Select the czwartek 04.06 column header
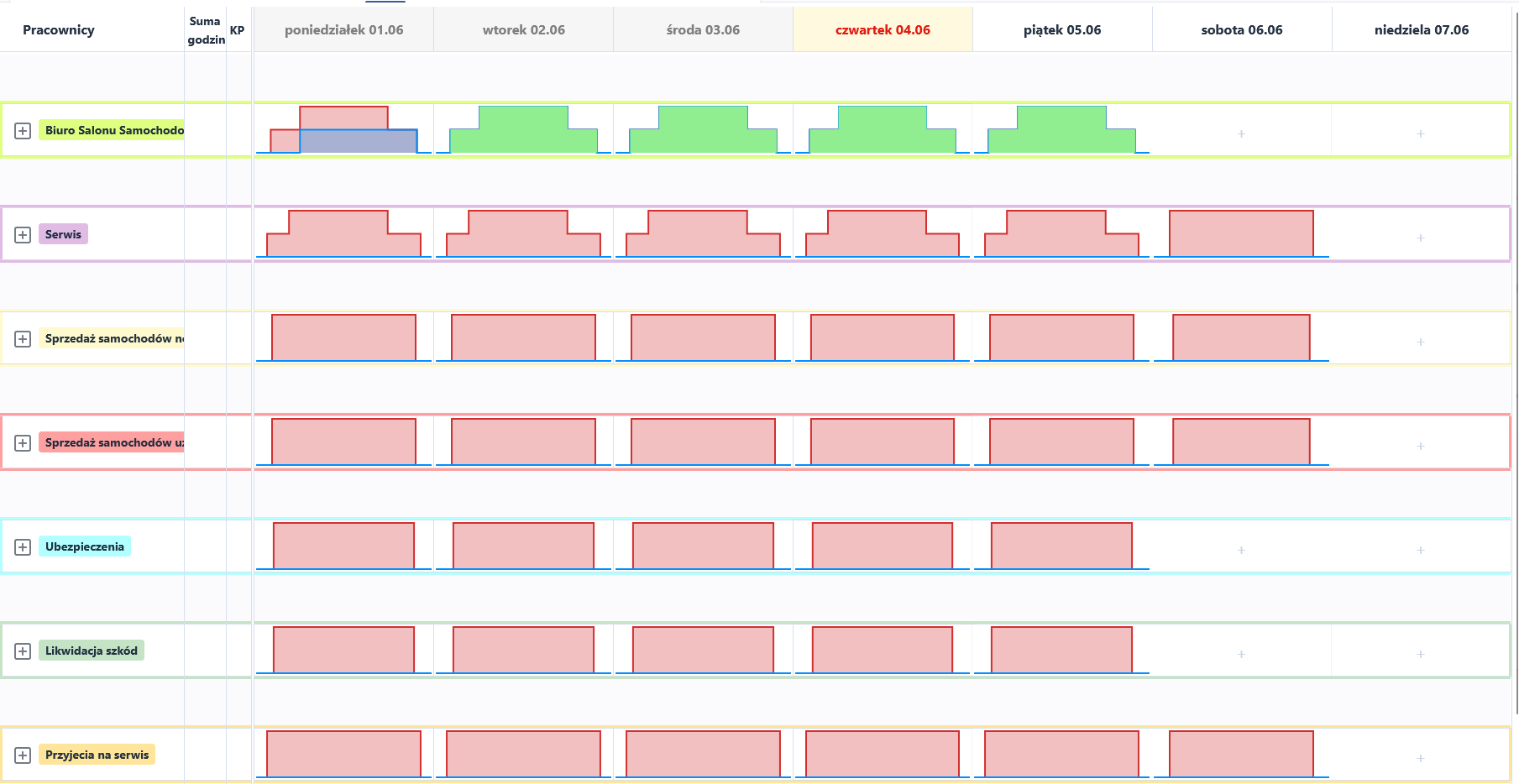Viewport: 1519px width, 784px height. pyautogui.click(x=883, y=30)
